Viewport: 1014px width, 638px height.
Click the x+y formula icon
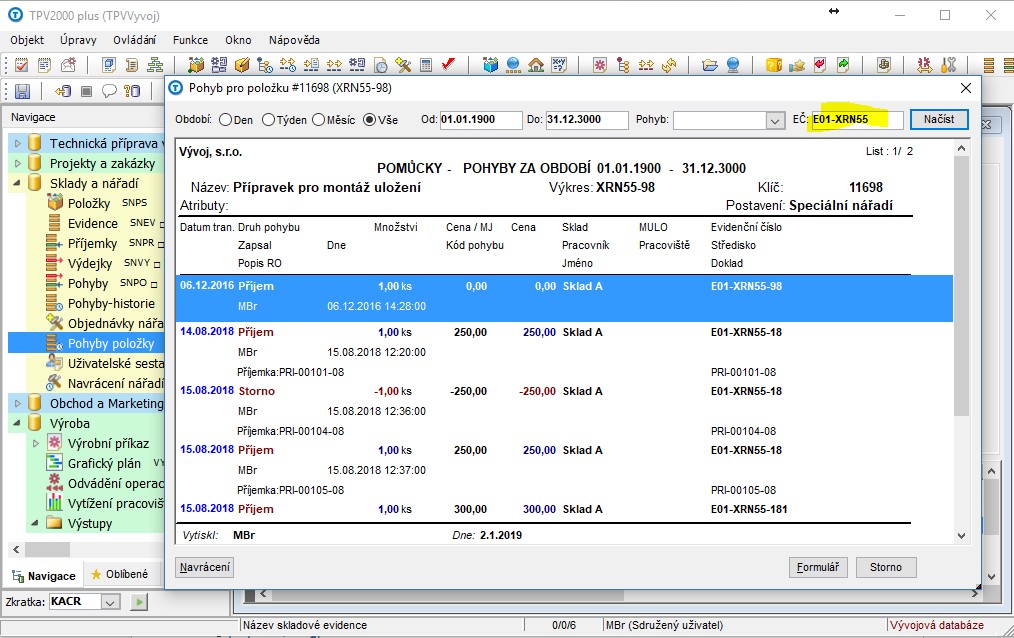click(559, 65)
